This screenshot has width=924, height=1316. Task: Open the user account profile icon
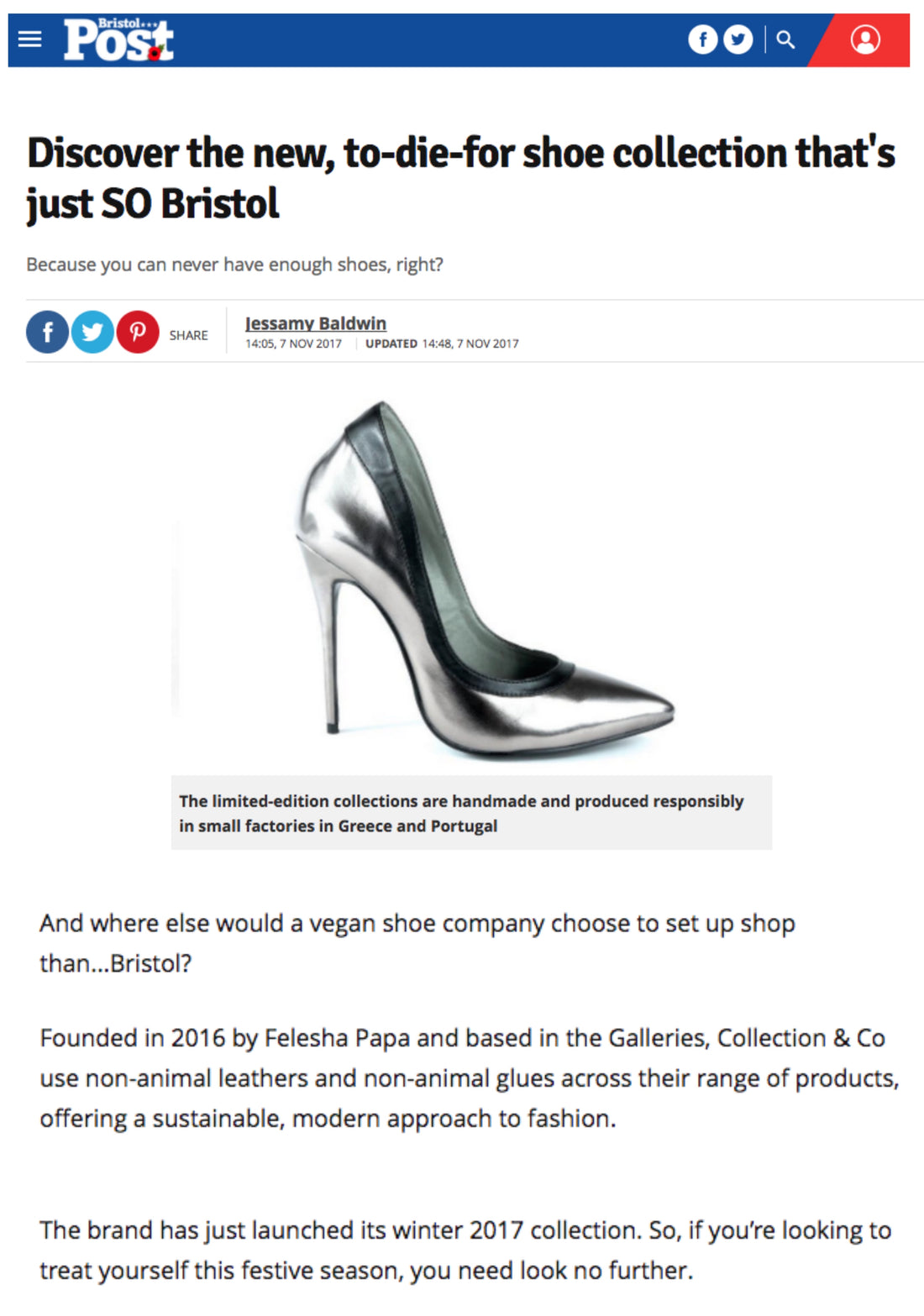pos(864,39)
